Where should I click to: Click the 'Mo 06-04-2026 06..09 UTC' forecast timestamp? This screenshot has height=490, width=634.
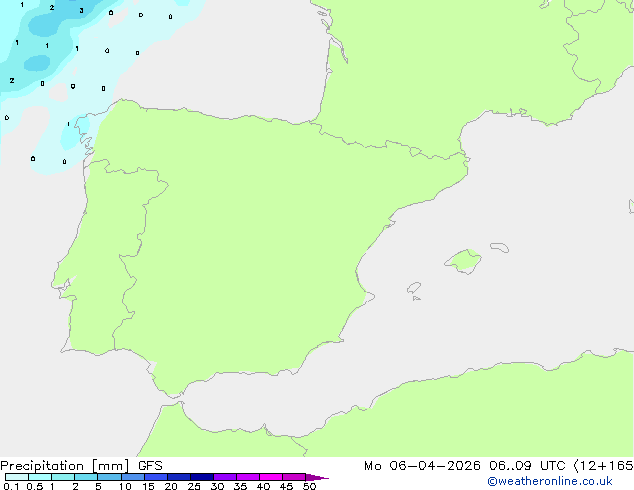coord(464,466)
